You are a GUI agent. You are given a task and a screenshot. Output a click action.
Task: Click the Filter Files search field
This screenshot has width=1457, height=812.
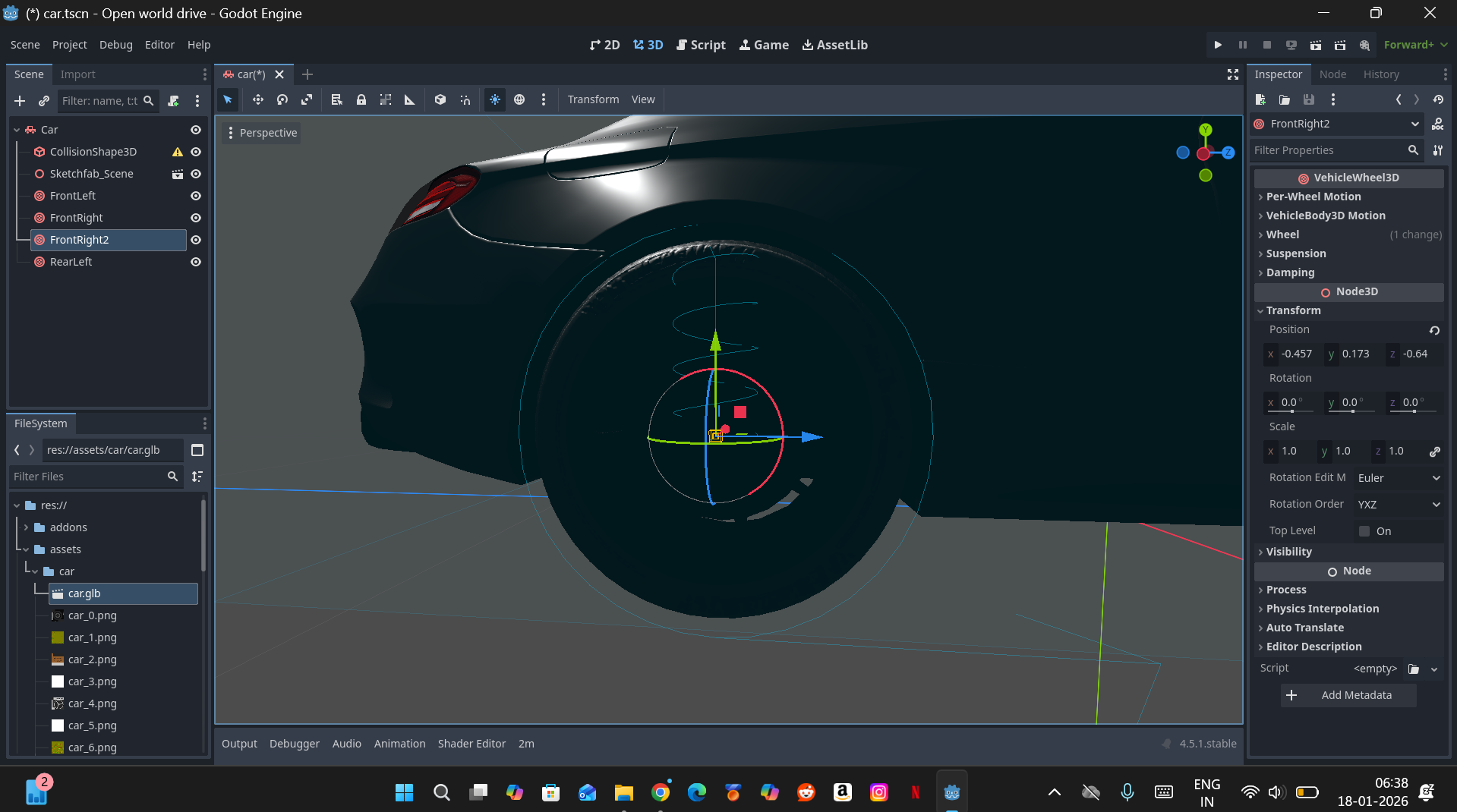[87, 477]
